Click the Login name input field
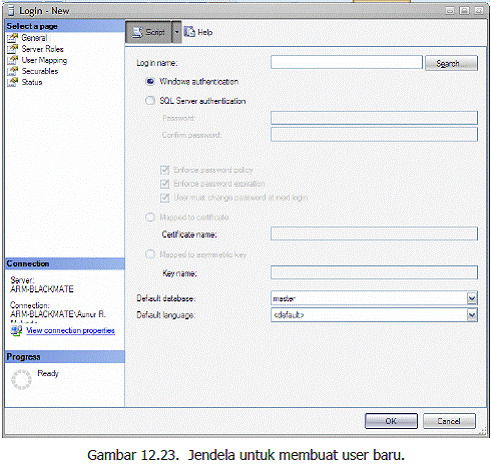Image resolution: width=491 pixels, height=474 pixels. click(347, 62)
